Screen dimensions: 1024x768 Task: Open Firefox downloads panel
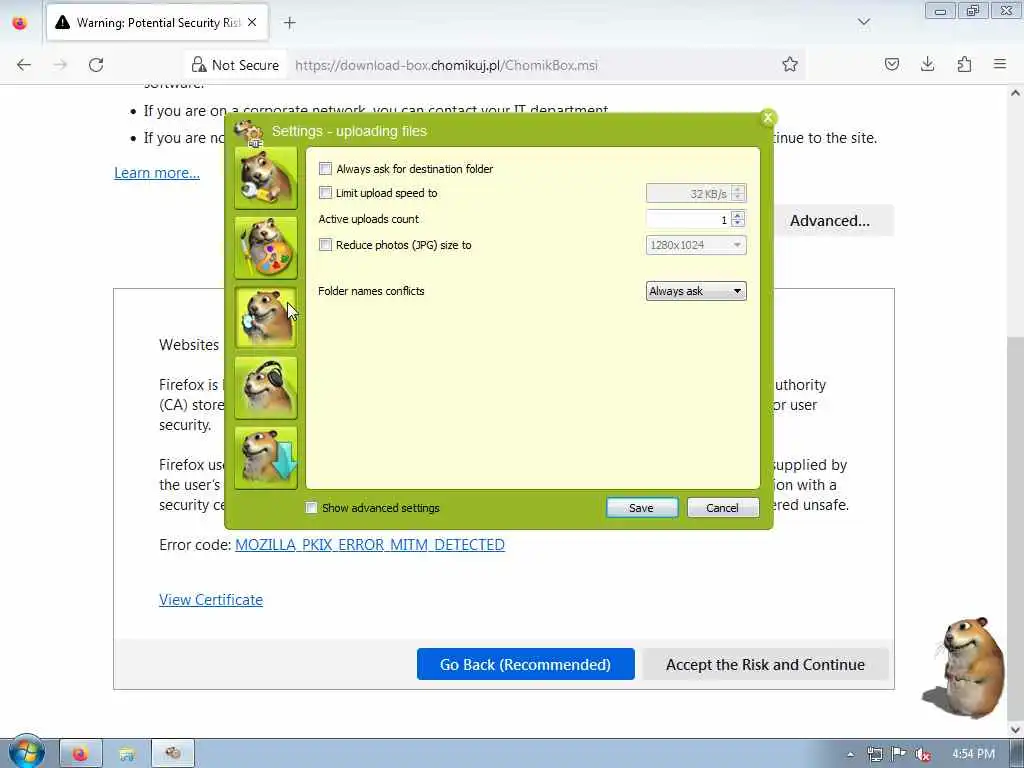tap(927, 64)
